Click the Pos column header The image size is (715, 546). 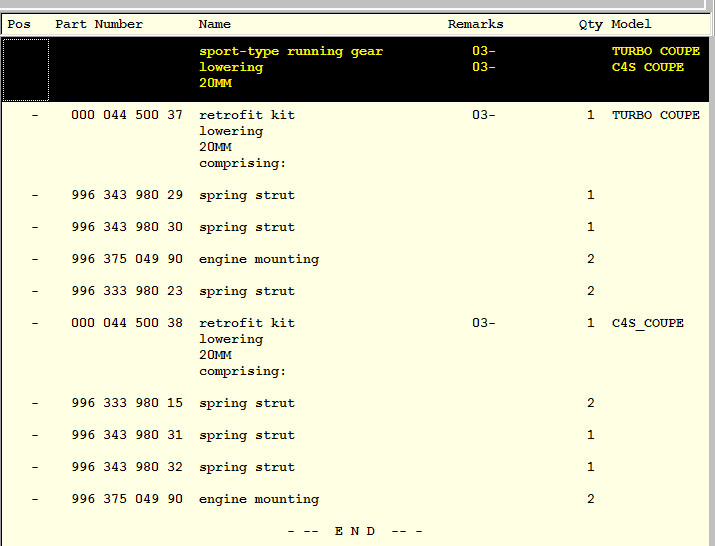[x=20, y=24]
